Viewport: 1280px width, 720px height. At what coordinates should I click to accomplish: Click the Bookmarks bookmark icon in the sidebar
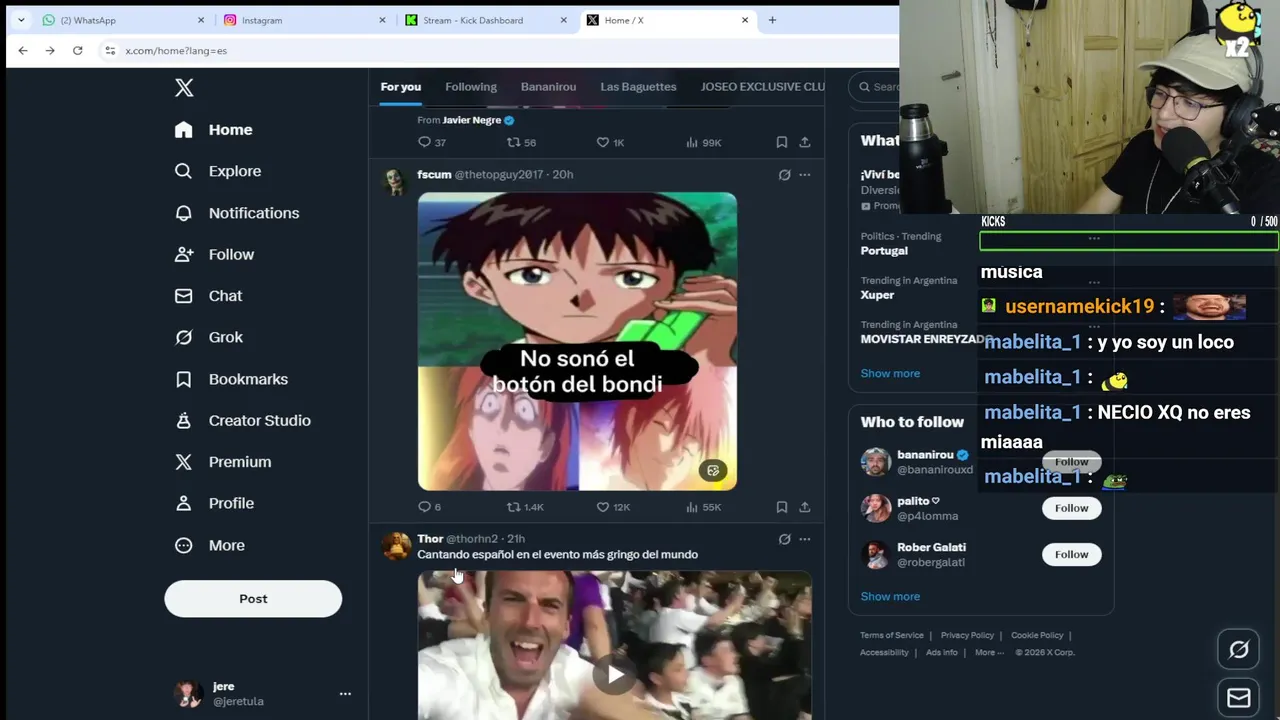184,379
